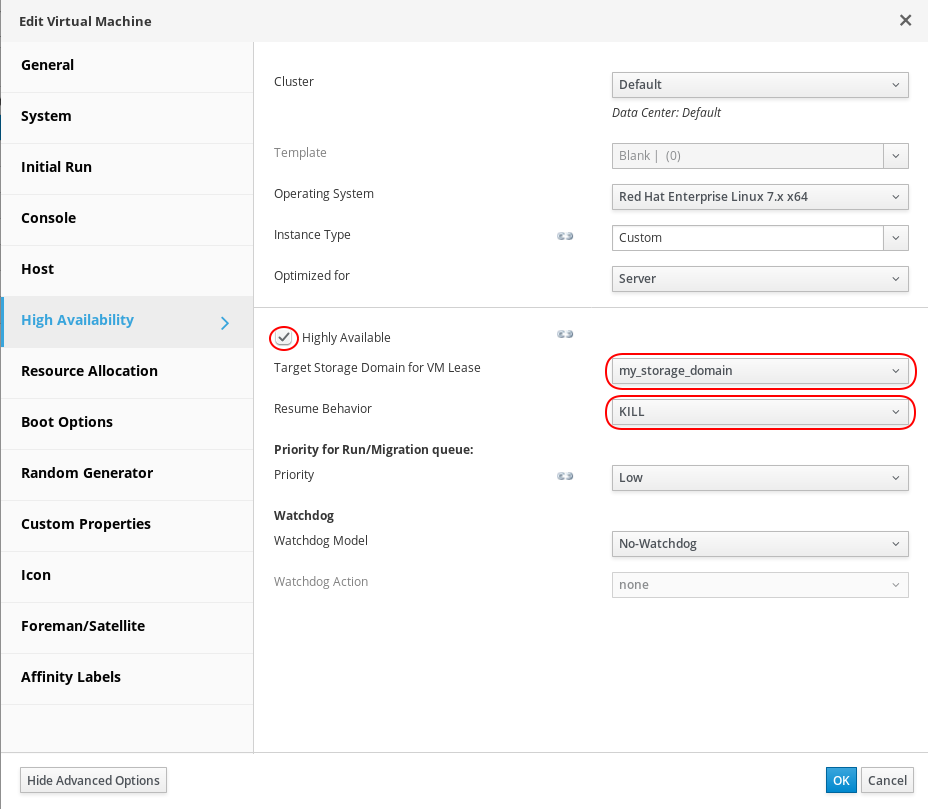Open the Operating System dropdown
This screenshot has width=928, height=809.
coord(759,197)
